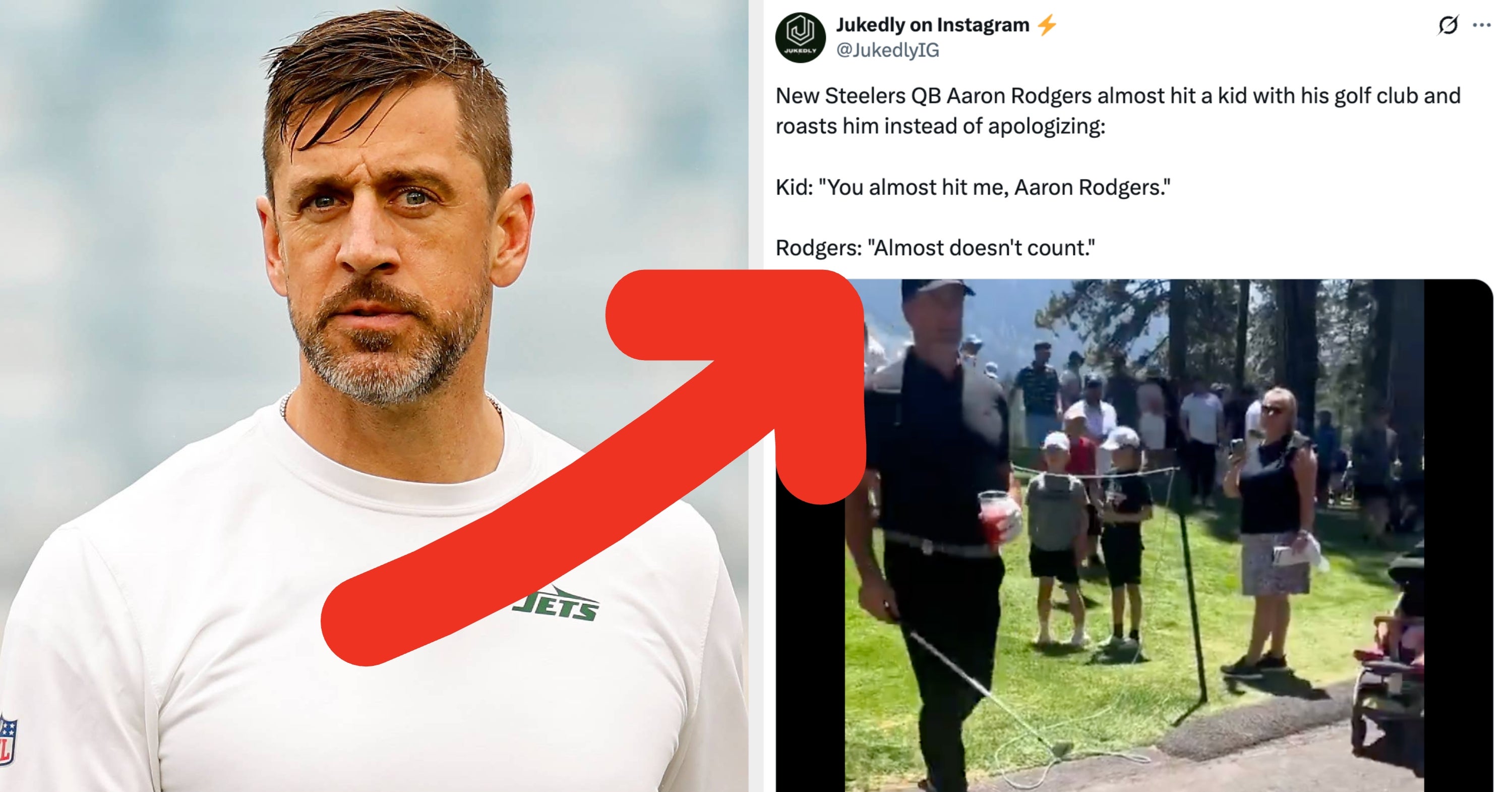Open the @JukedlyIG handle link
Viewport: 1512px width, 792px height.
point(887,50)
